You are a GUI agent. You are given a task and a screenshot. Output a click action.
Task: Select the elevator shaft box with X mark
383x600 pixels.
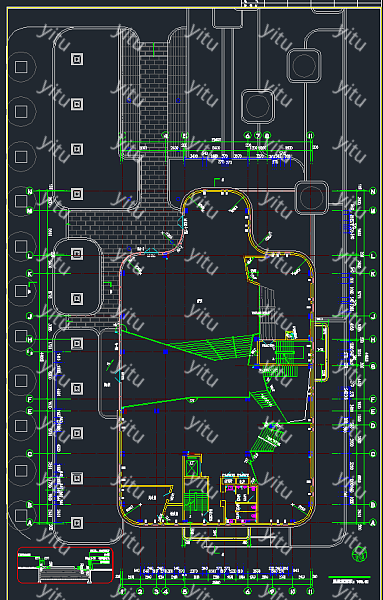tap(191, 466)
